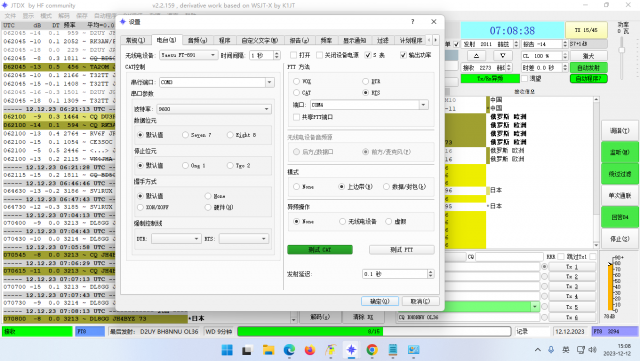The image size is (640, 361).
Task: Click the green 测试 CAT button
Action: [320, 250]
